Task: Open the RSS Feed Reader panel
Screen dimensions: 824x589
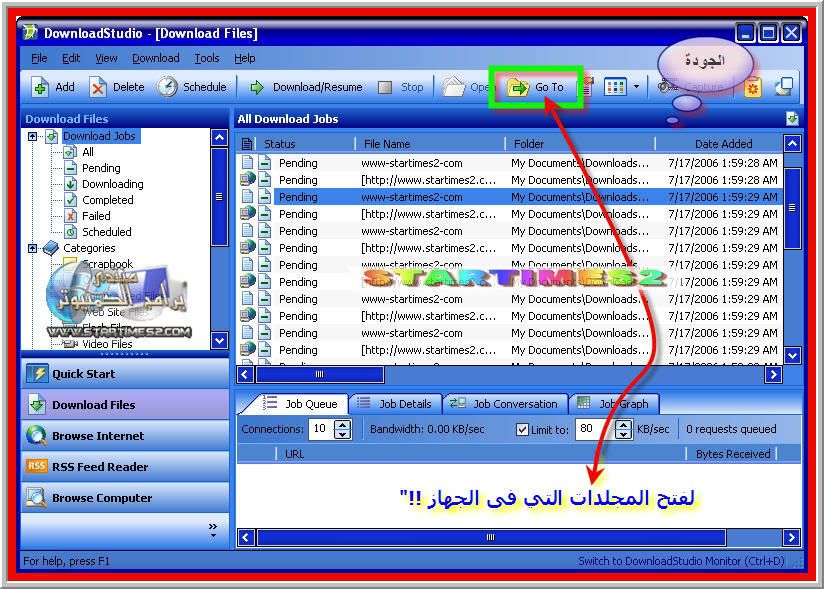Action: (x=125, y=467)
